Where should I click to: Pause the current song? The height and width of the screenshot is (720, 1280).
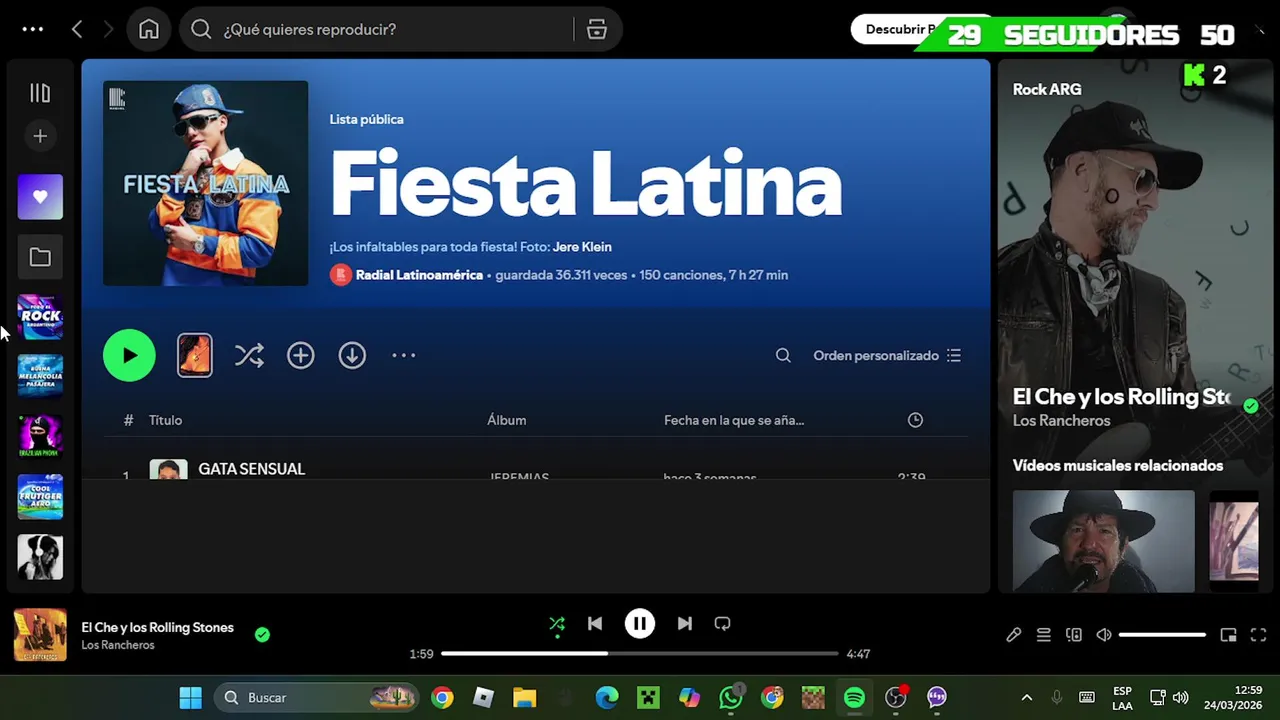pos(640,624)
